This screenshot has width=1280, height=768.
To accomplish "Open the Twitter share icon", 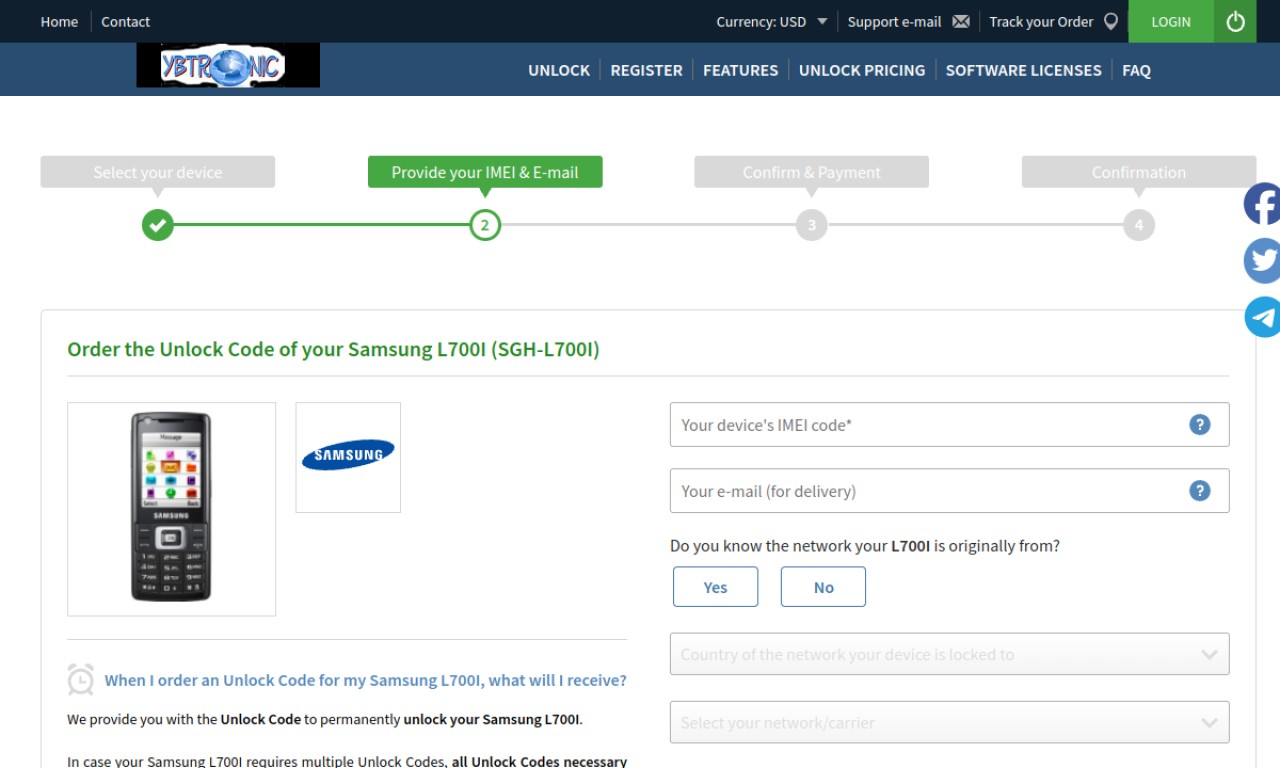I will coord(1262,261).
